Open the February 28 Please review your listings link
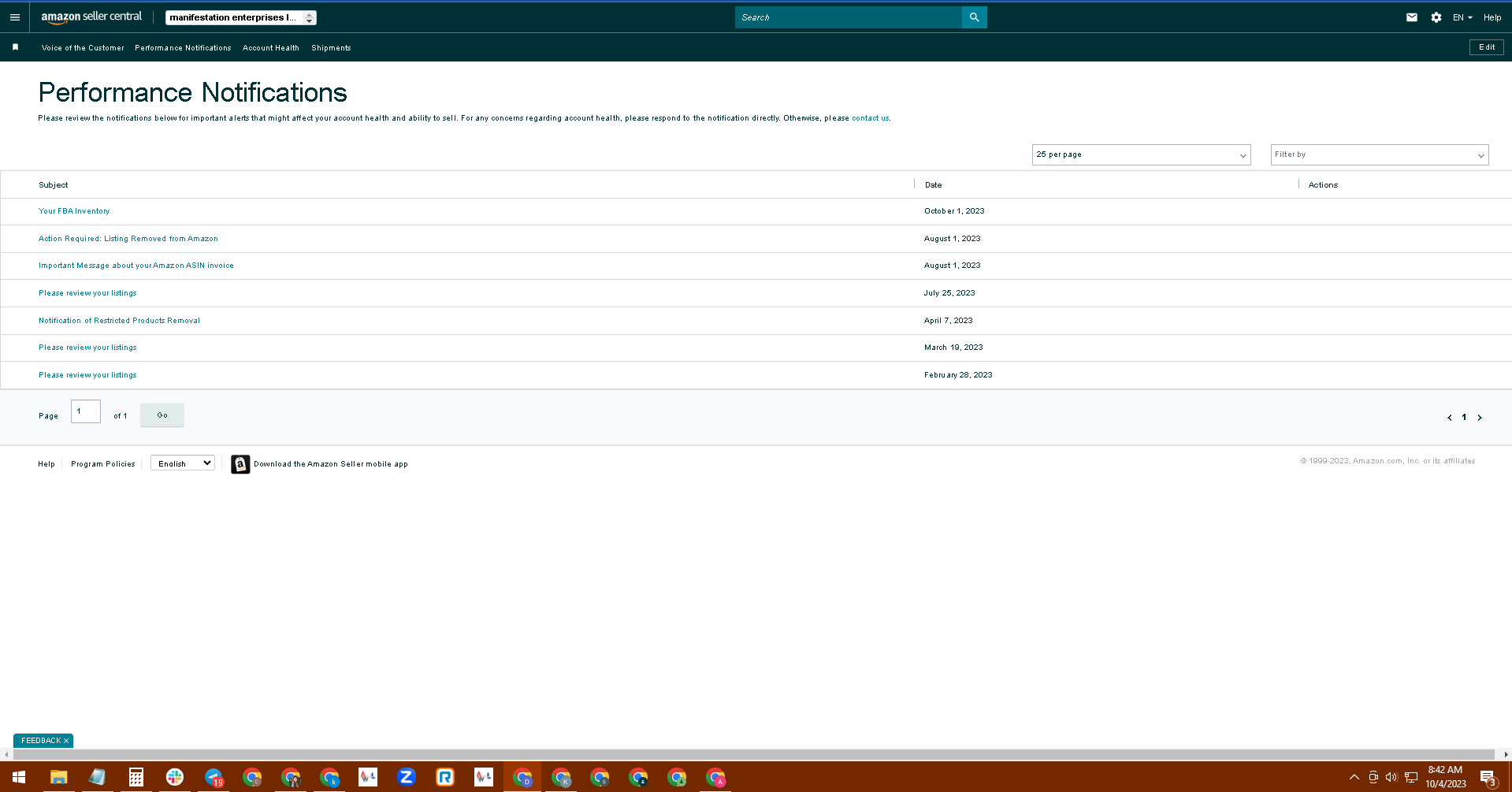 pyautogui.click(x=87, y=375)
